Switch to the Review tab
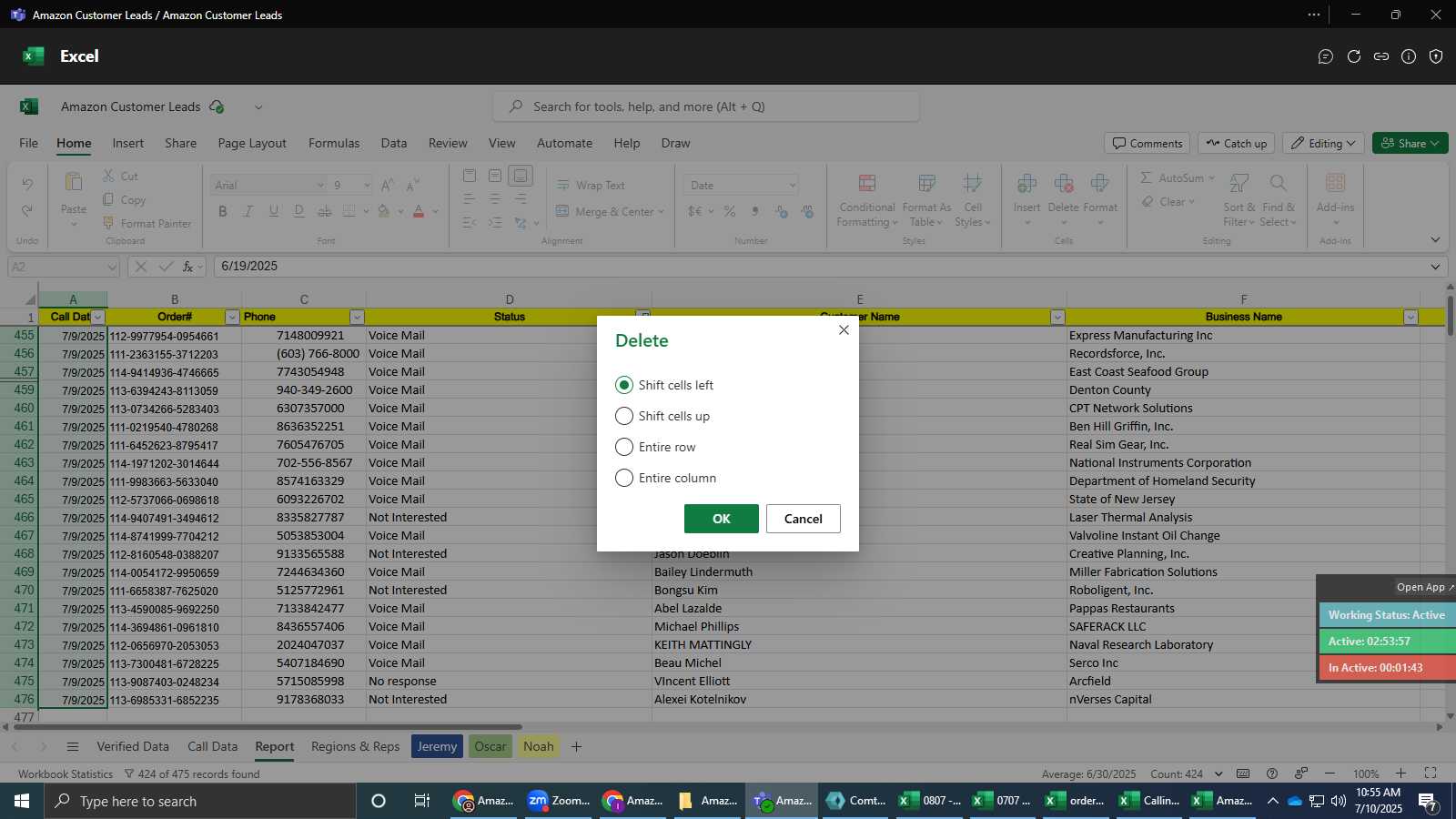This screenshot has width=1456, height=819. 448,143
